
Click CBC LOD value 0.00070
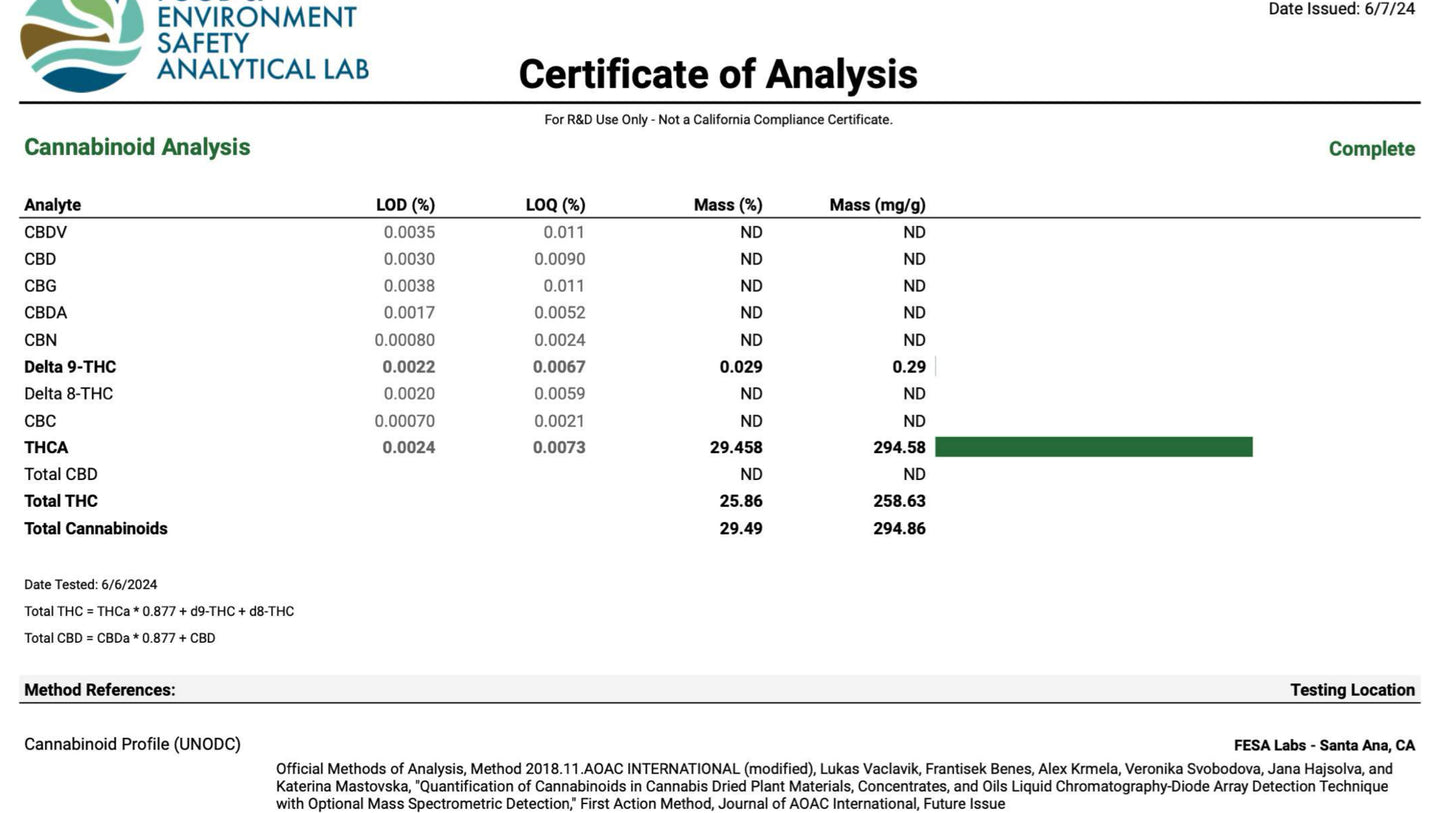click(405, 421)
